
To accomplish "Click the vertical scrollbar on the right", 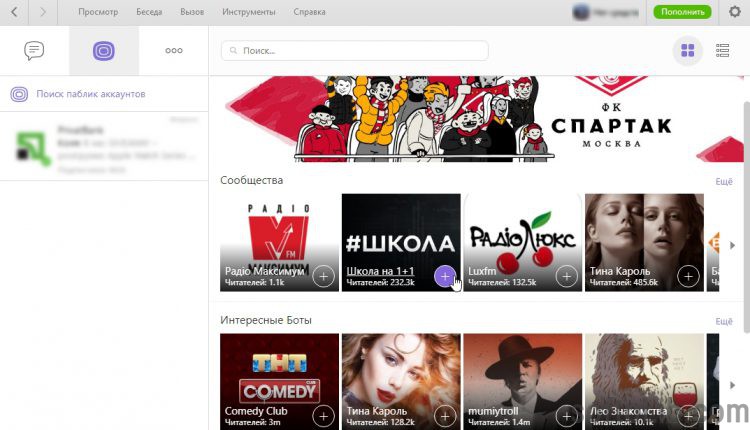I will coord(746,217).
